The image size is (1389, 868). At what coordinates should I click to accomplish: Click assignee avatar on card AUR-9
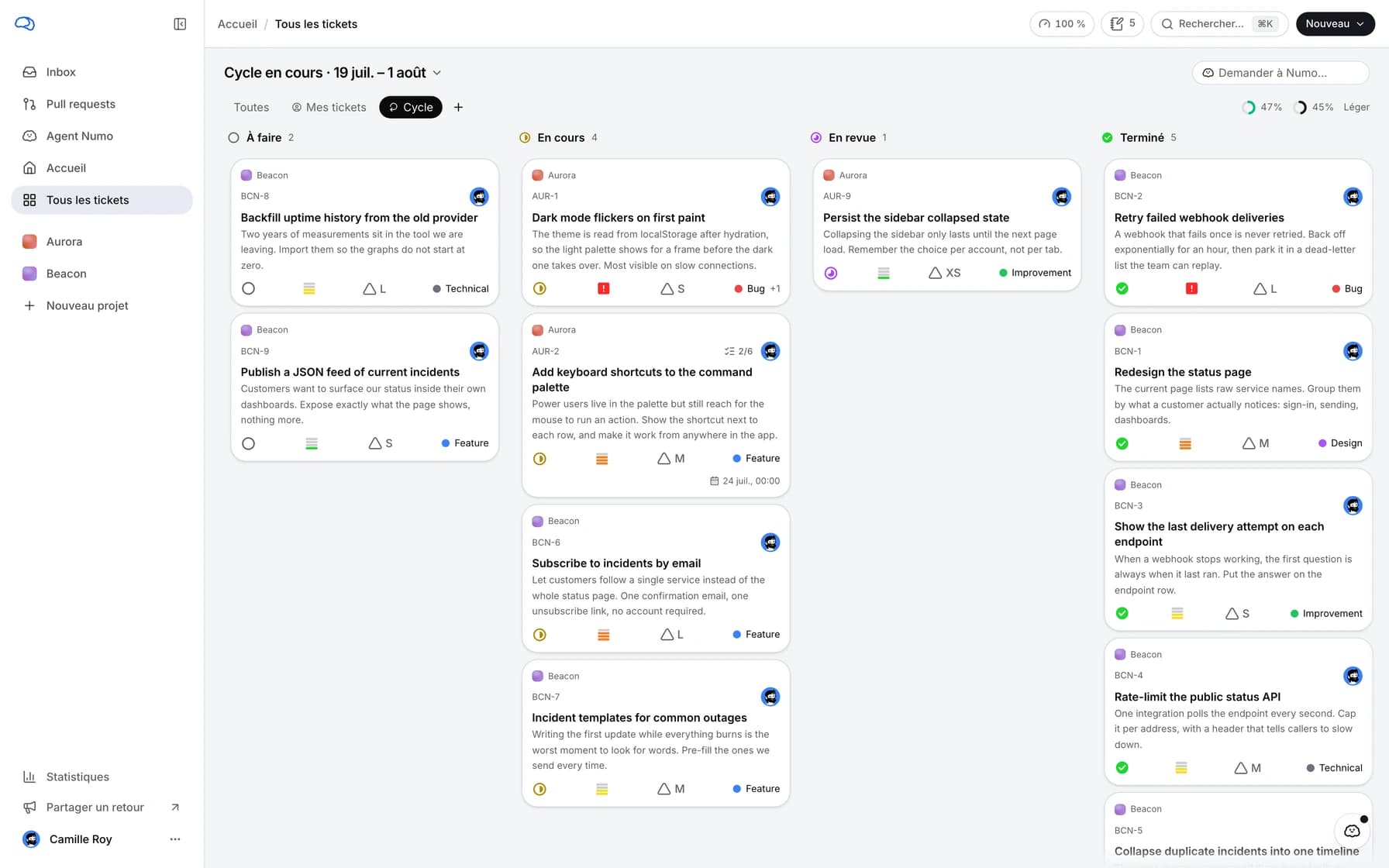pyautogui.click(x=1062, y=197)
